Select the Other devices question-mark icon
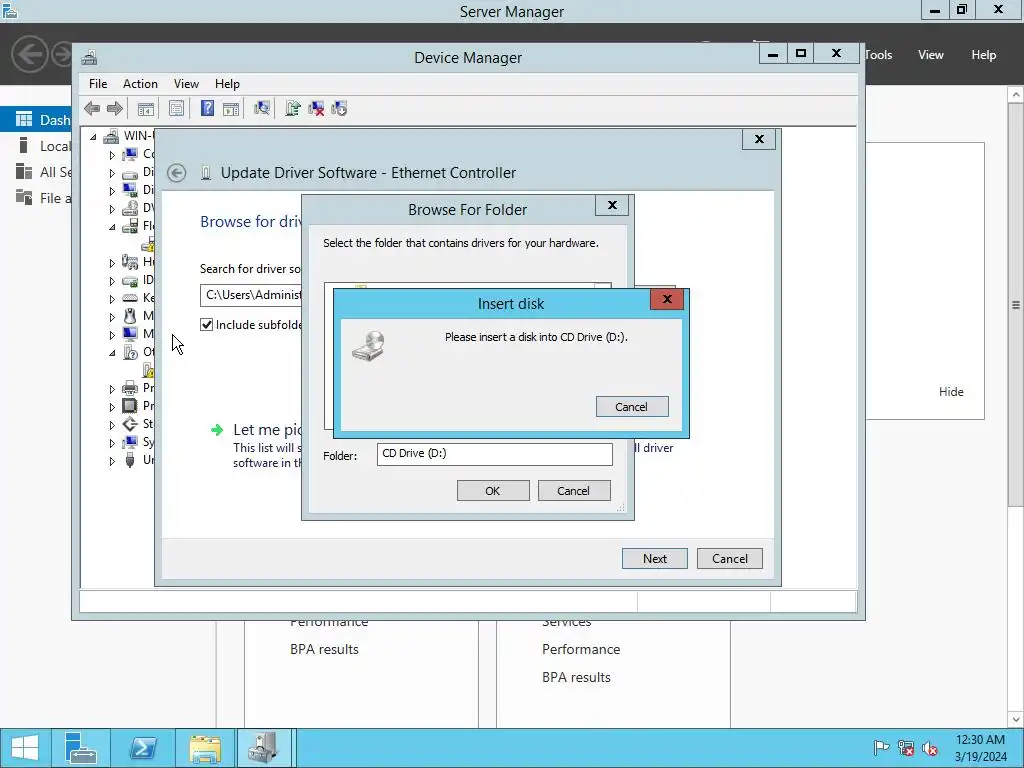The image size is (1024, 768). (x=130, y=352)
